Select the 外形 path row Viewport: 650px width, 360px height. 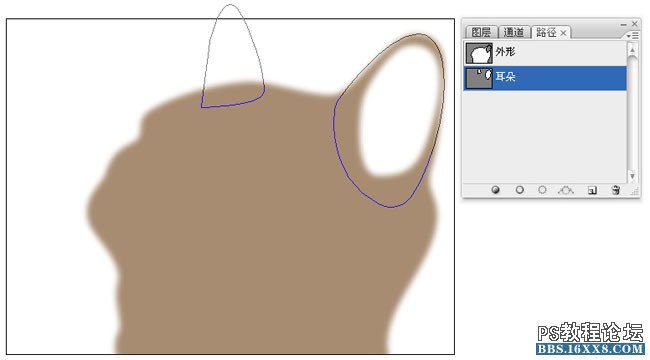tap(545, 53)
